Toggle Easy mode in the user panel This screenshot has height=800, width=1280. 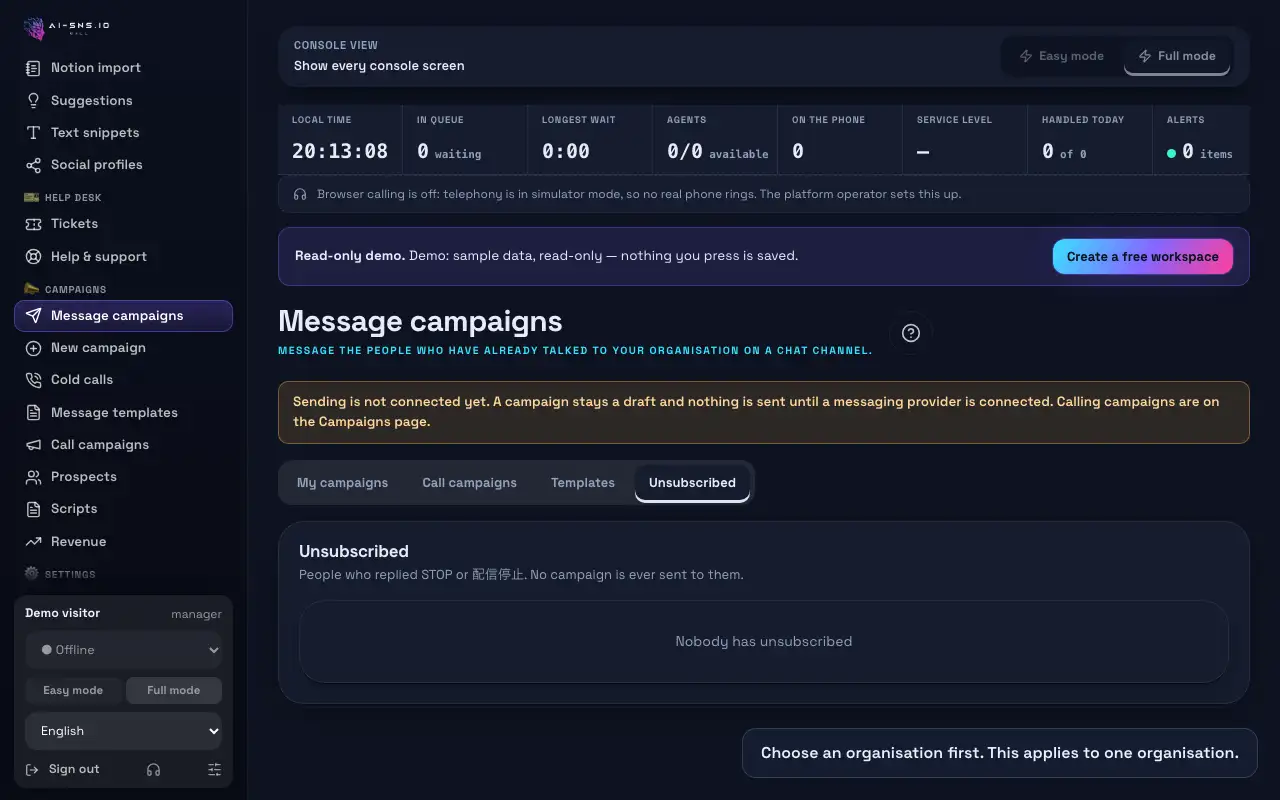[73, 690]
